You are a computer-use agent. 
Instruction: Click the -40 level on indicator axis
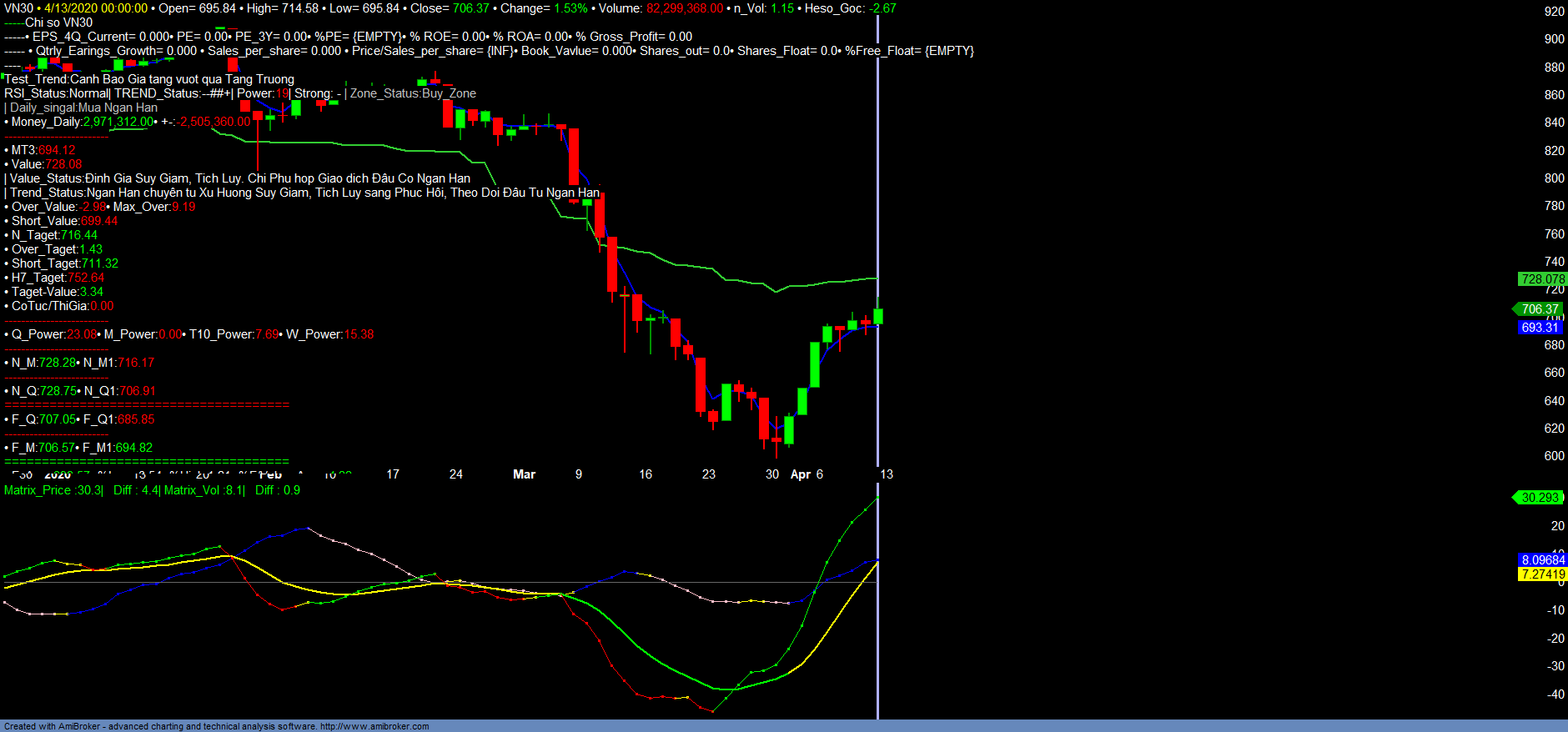pyautogui.click(x=1554, y=694)
